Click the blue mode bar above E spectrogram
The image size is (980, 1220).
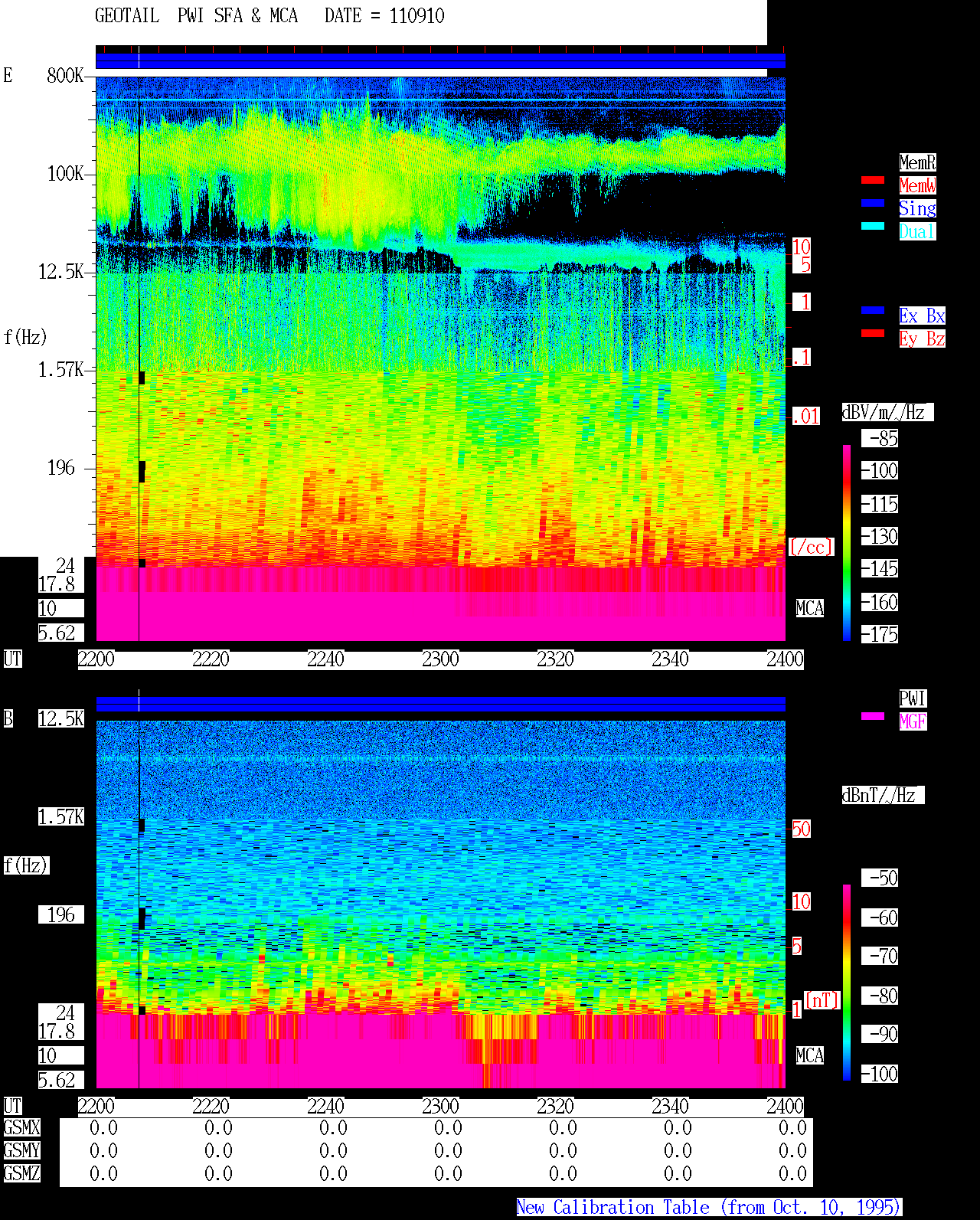(x=440, y=61)
